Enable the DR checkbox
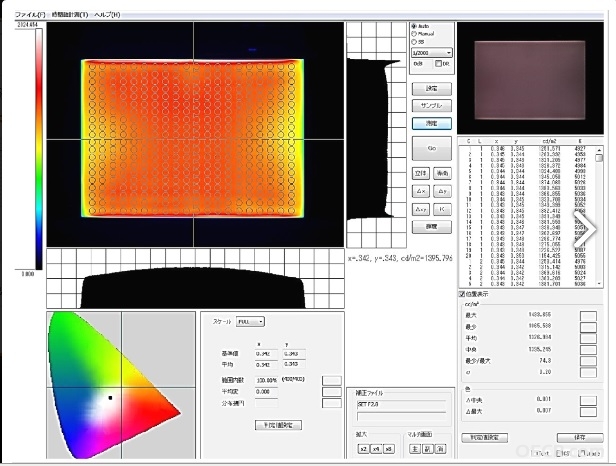Screen dimensions: 616x466 coord(438,63)
